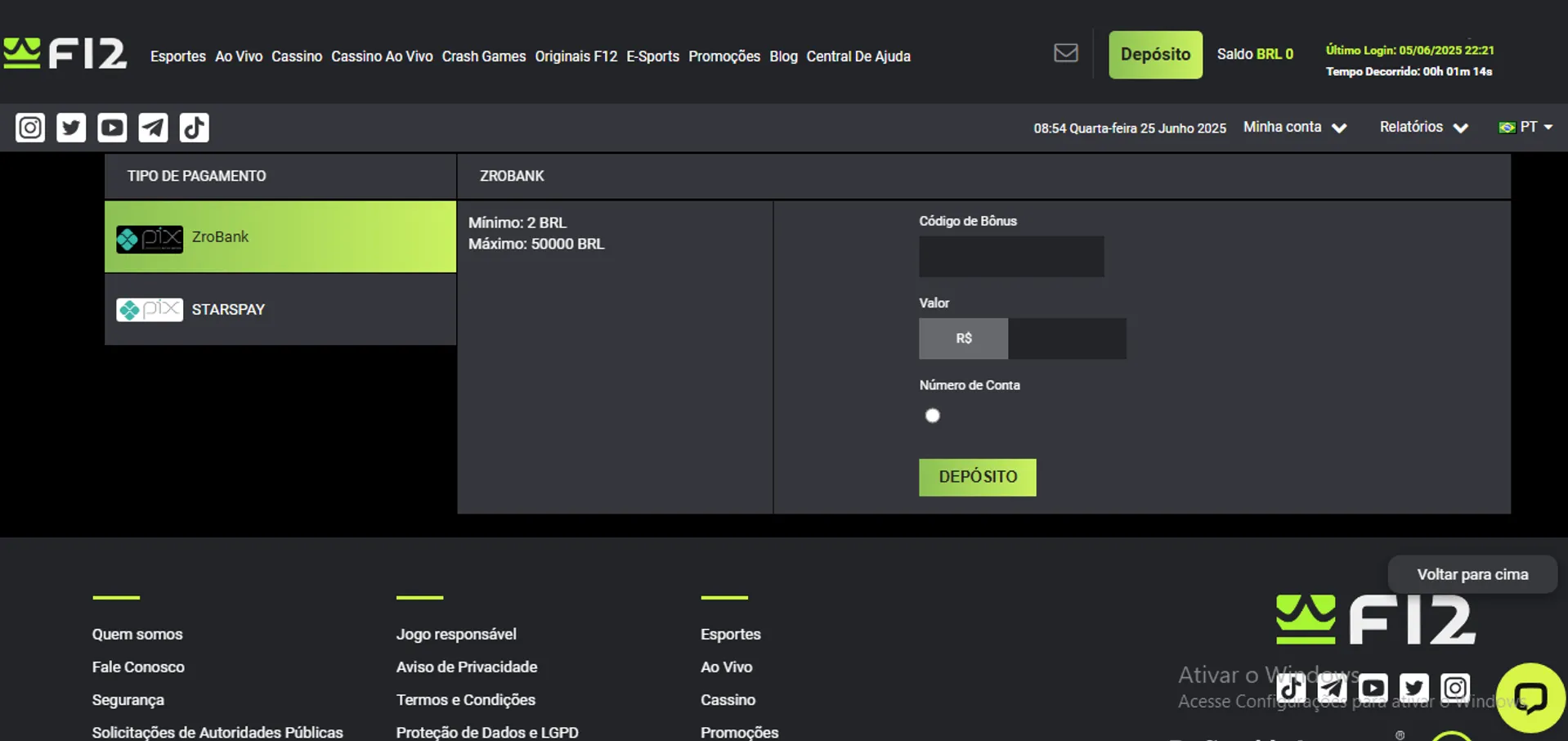This screenshot has width=1568, height=741.
Task: Click the STARSPAY Pix logo
Action: [150, 310]
